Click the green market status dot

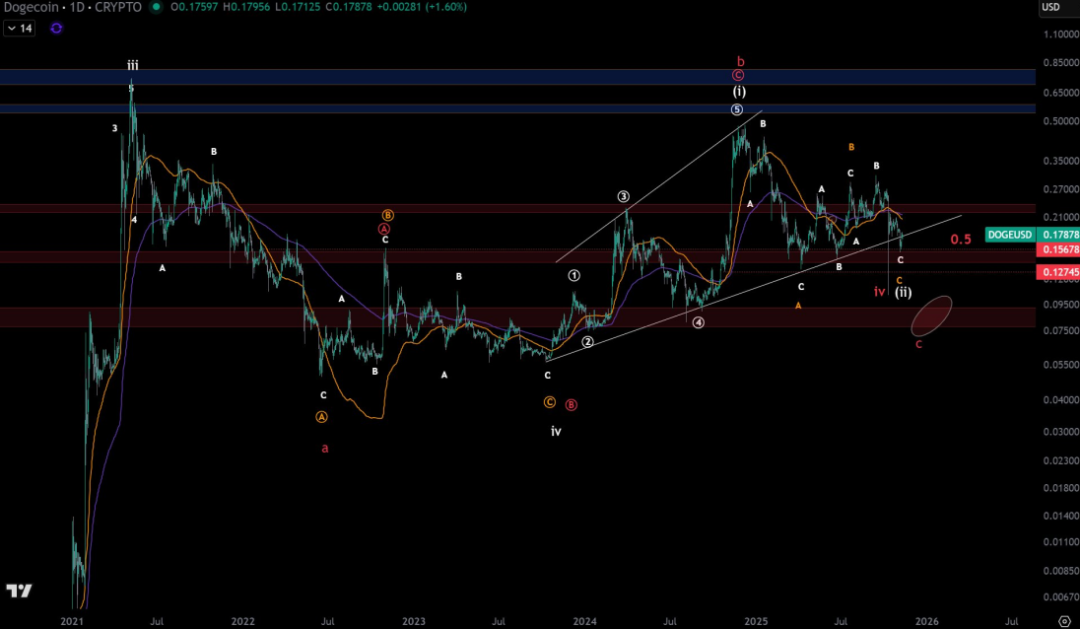155,8
